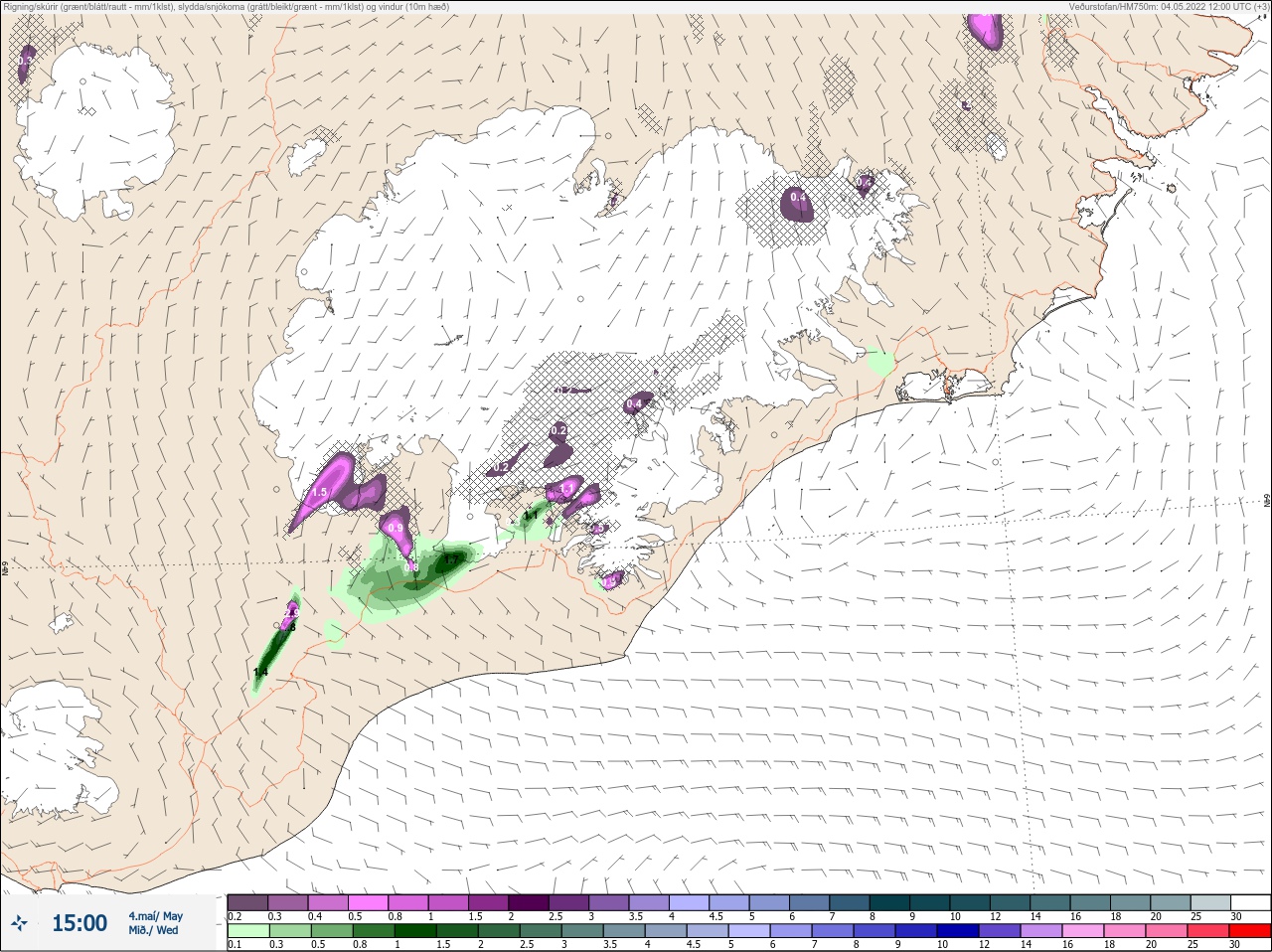Click the 1.1 green rain value on map

532,516
